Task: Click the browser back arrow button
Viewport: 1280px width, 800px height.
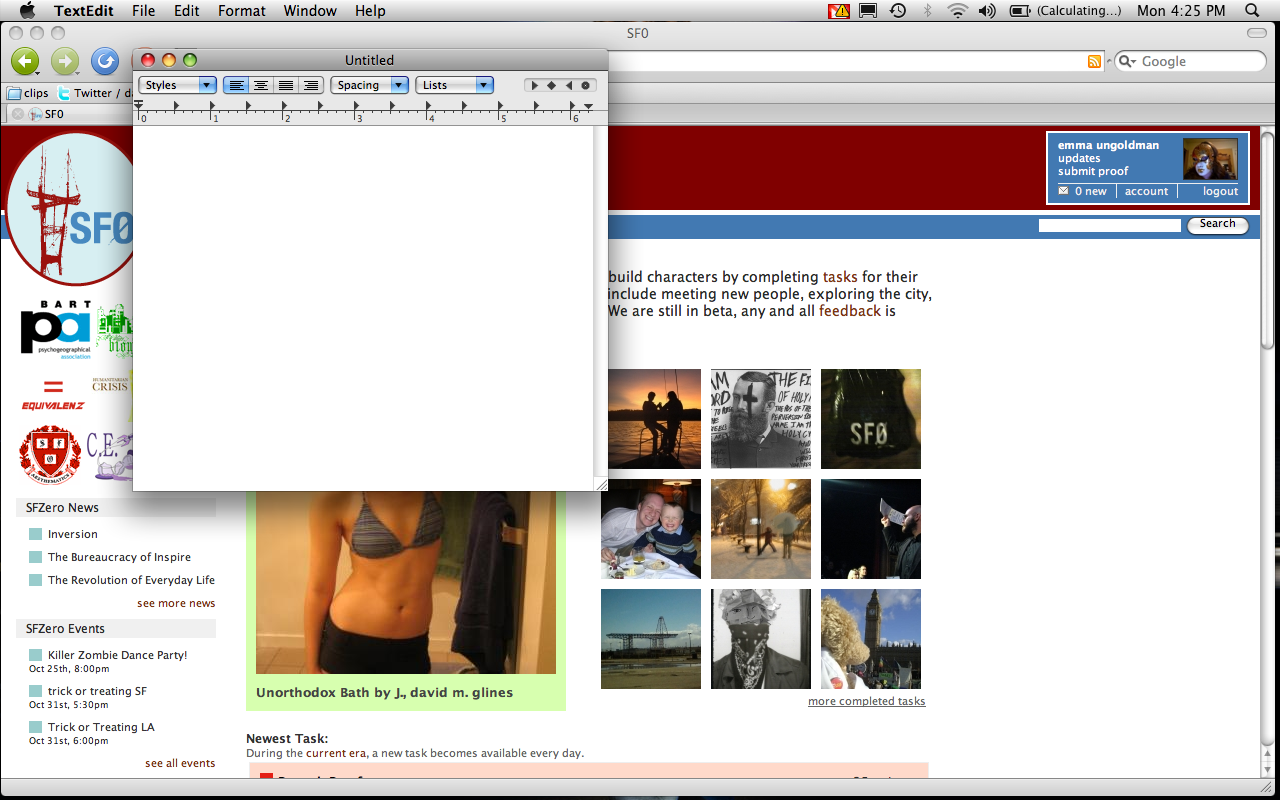Action: 25,61
